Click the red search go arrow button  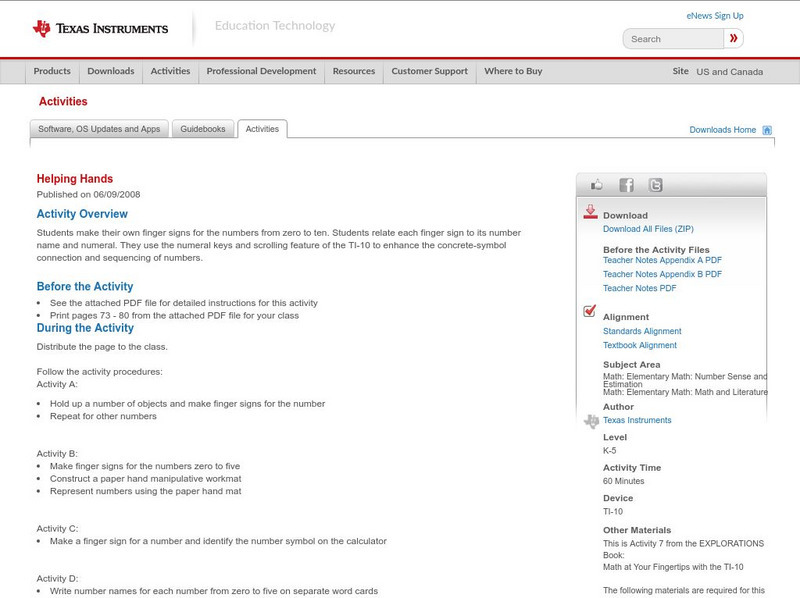tap(734, 39)
